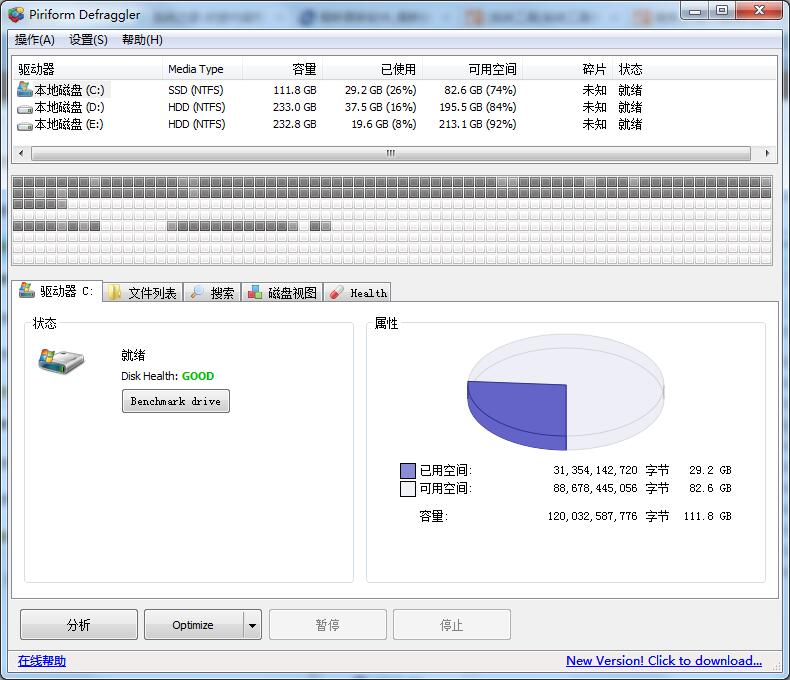790x680 pixels.
Task: Open the 在线帮助 link
Action: [42, 660]
